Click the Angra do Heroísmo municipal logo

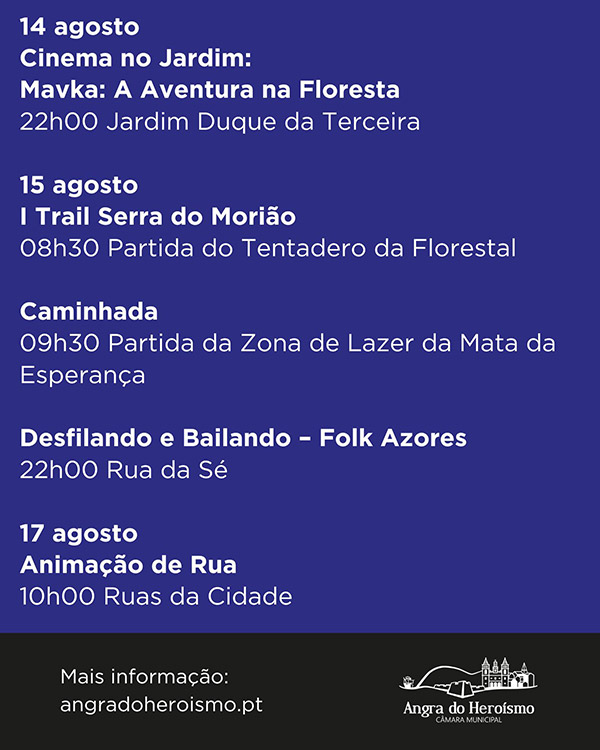(468, 690)
